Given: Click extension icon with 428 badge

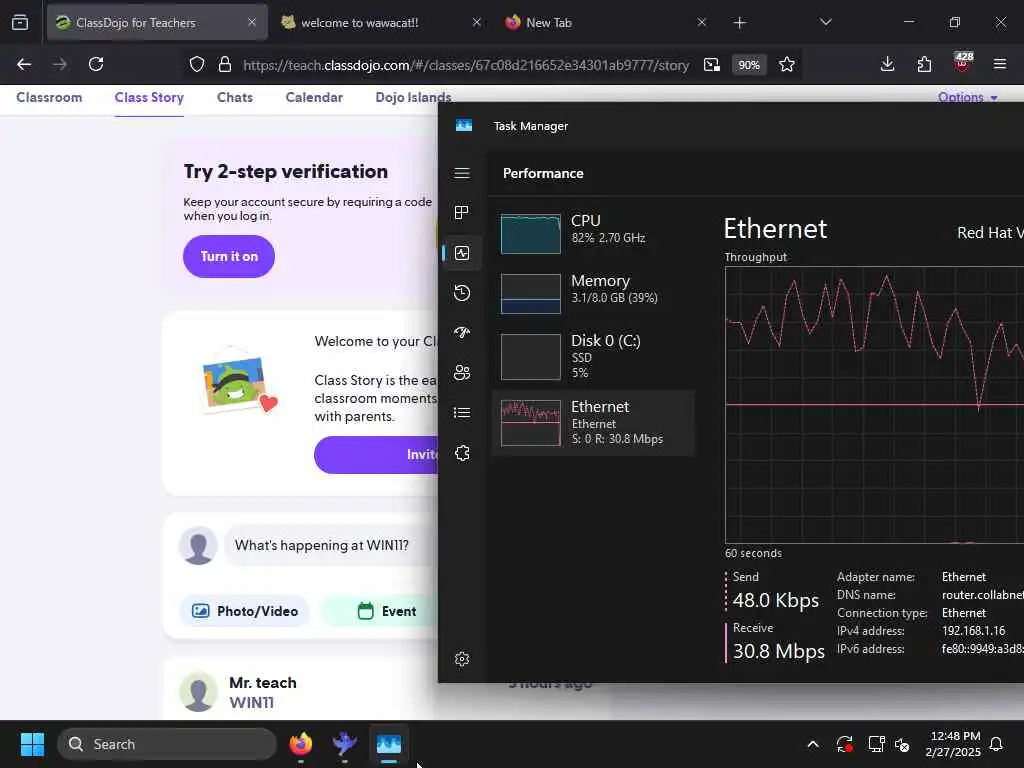Looking at the screenshot, I should [x=962, y=63].
